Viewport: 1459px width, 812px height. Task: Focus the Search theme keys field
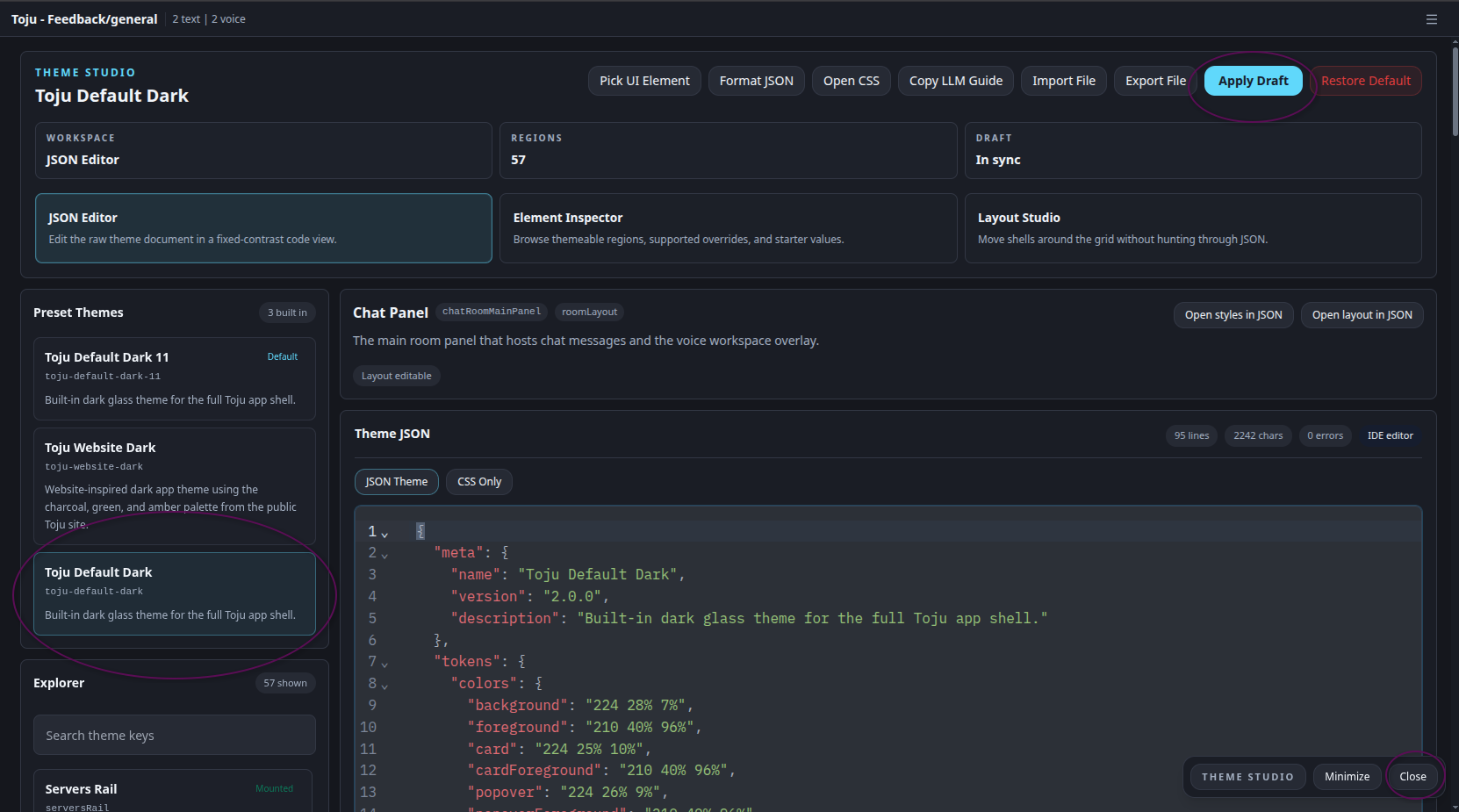tap(175, 735)
